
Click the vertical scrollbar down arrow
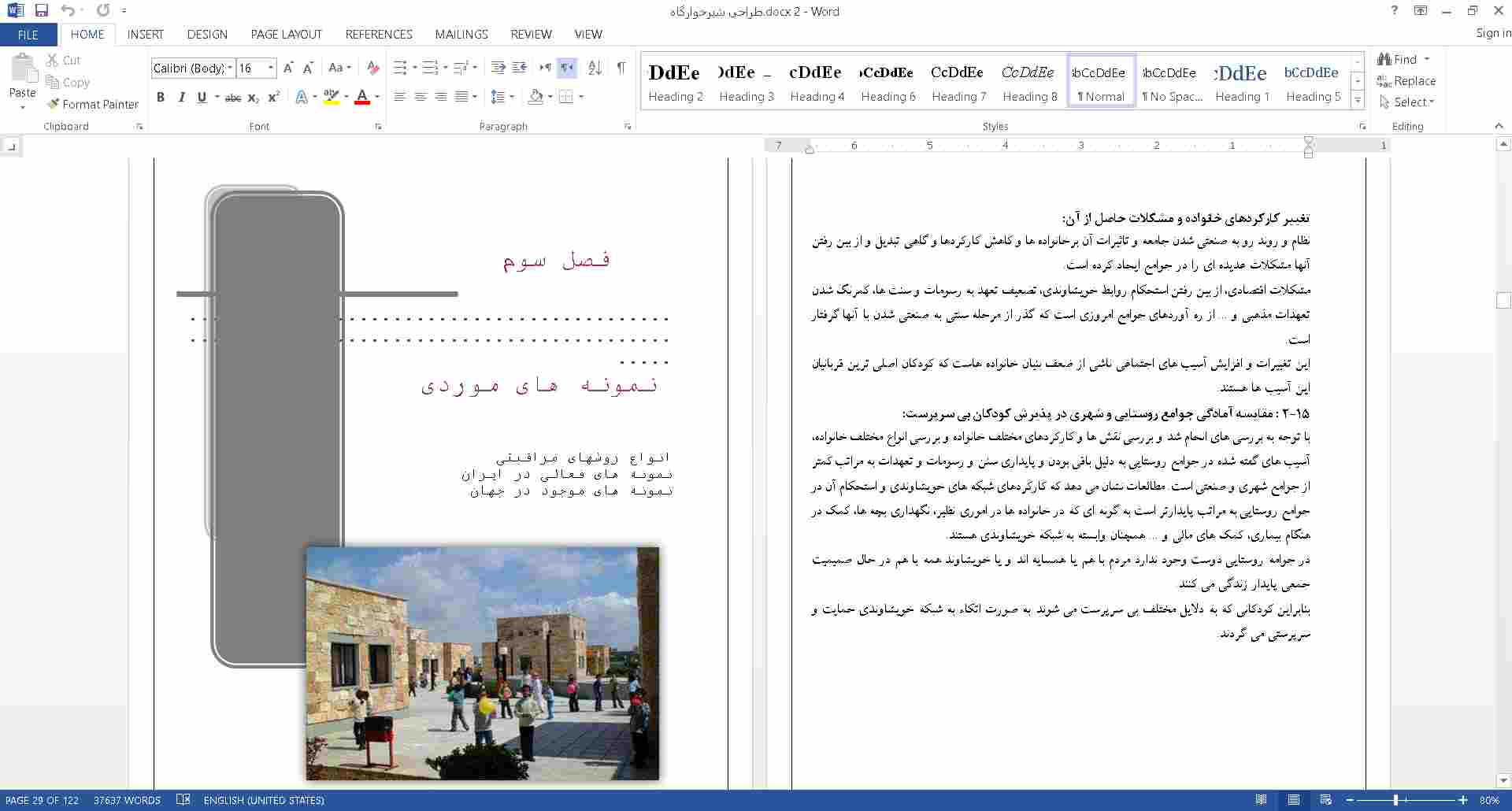(1503, 781)
